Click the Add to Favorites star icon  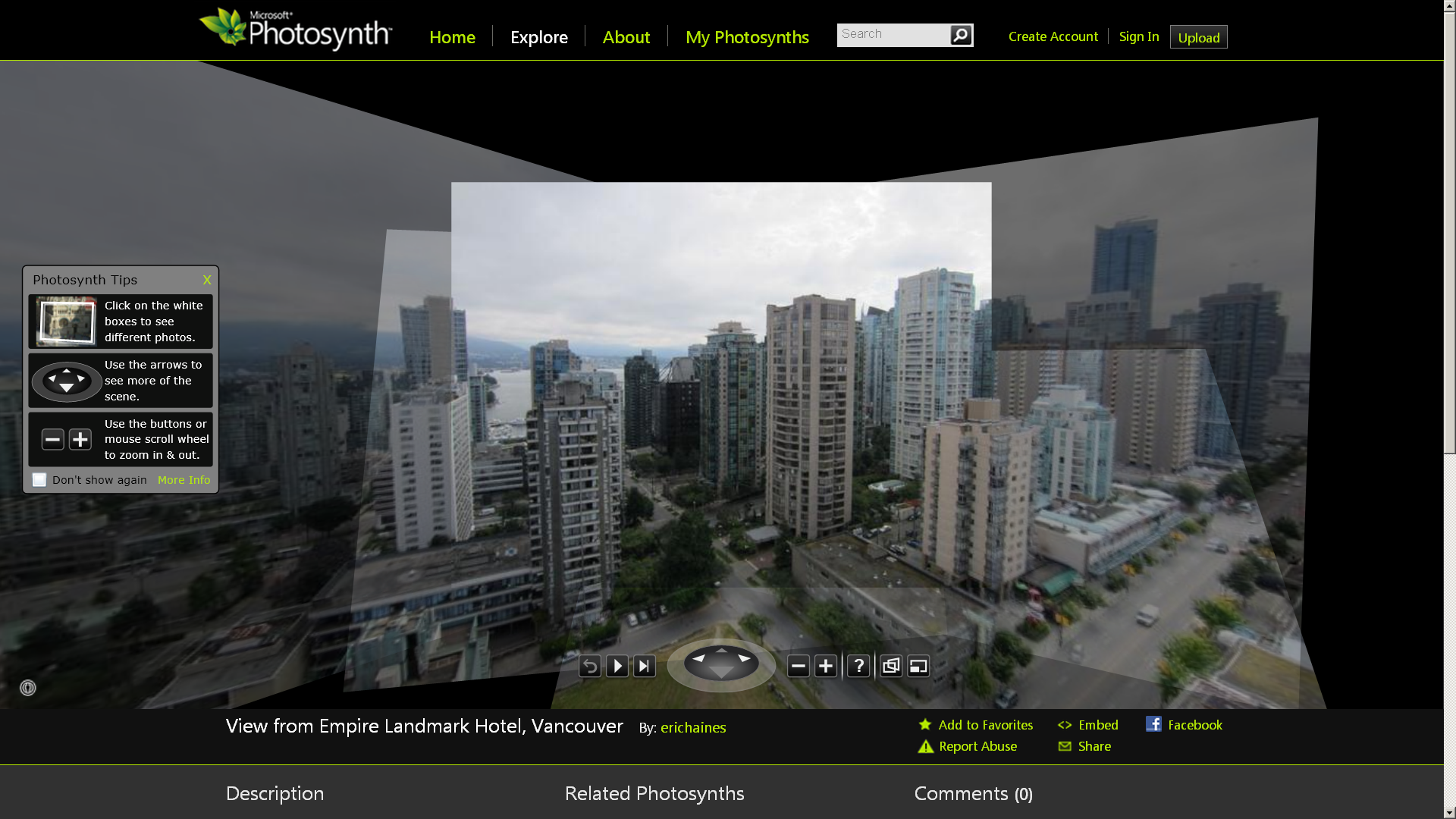[x=925, y=724]
